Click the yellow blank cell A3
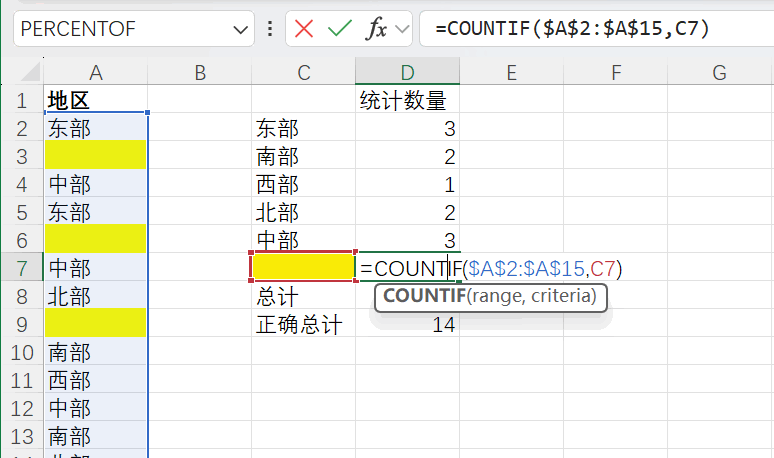The image size is (774, 458). tap(96, 155)
